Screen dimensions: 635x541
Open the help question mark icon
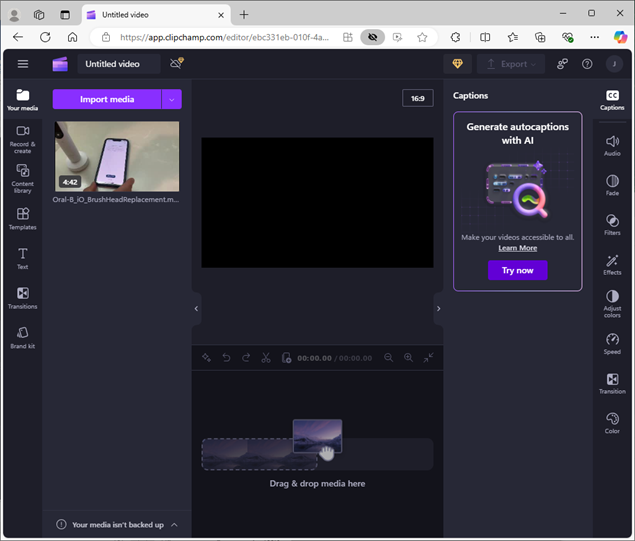[587, 64]
